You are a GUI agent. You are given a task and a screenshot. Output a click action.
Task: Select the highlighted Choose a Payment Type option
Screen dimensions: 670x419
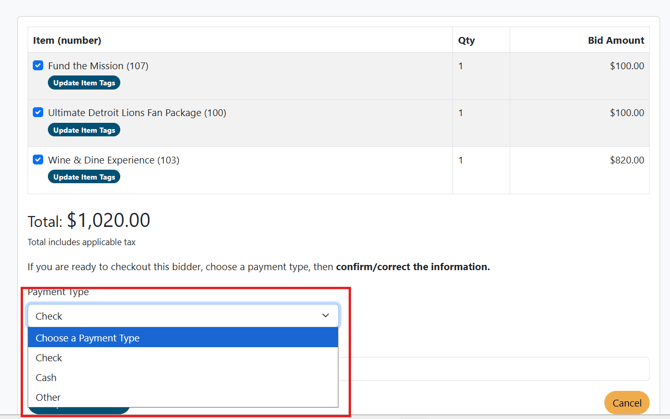183,338
